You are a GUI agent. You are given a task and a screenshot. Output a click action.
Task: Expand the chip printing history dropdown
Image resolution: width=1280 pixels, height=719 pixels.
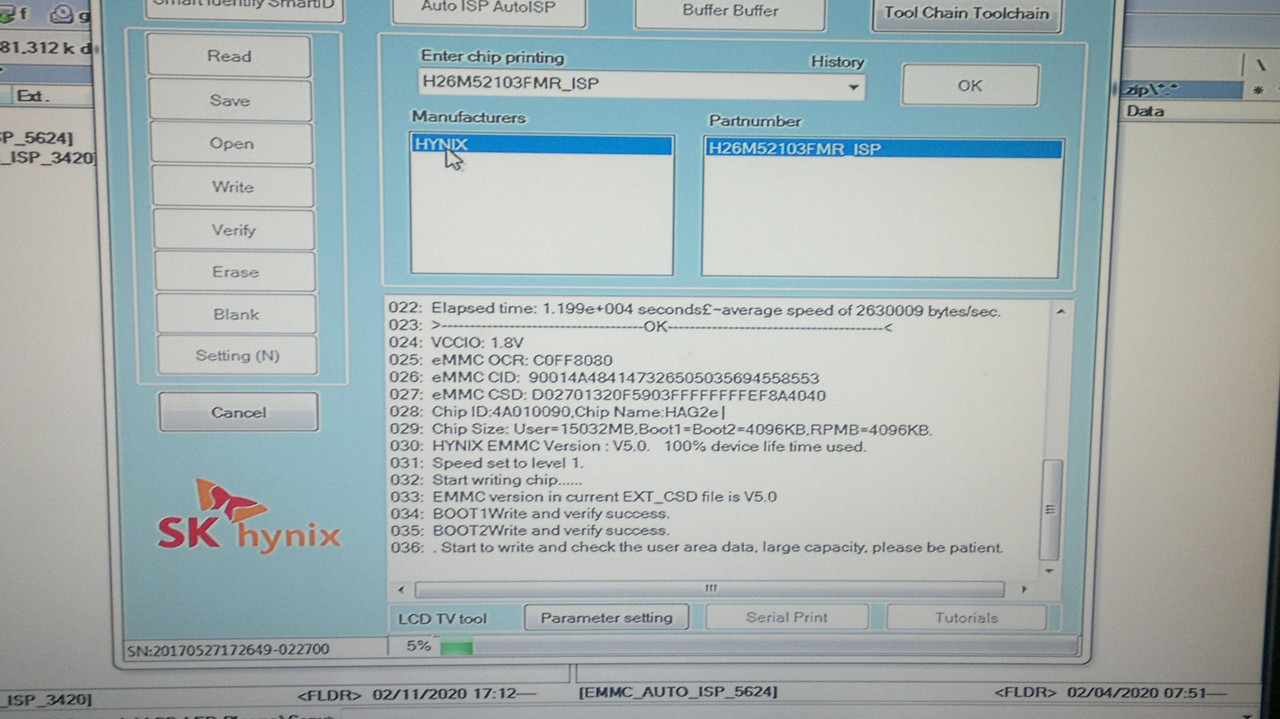coord(853,87)
